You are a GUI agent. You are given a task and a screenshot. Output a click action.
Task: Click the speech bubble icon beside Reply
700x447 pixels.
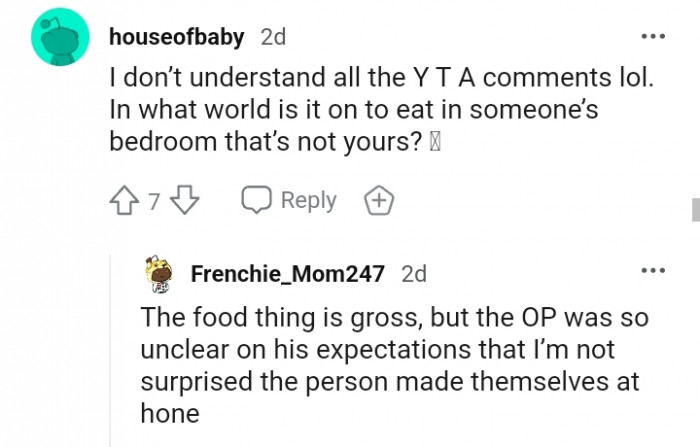click(257, 201)
